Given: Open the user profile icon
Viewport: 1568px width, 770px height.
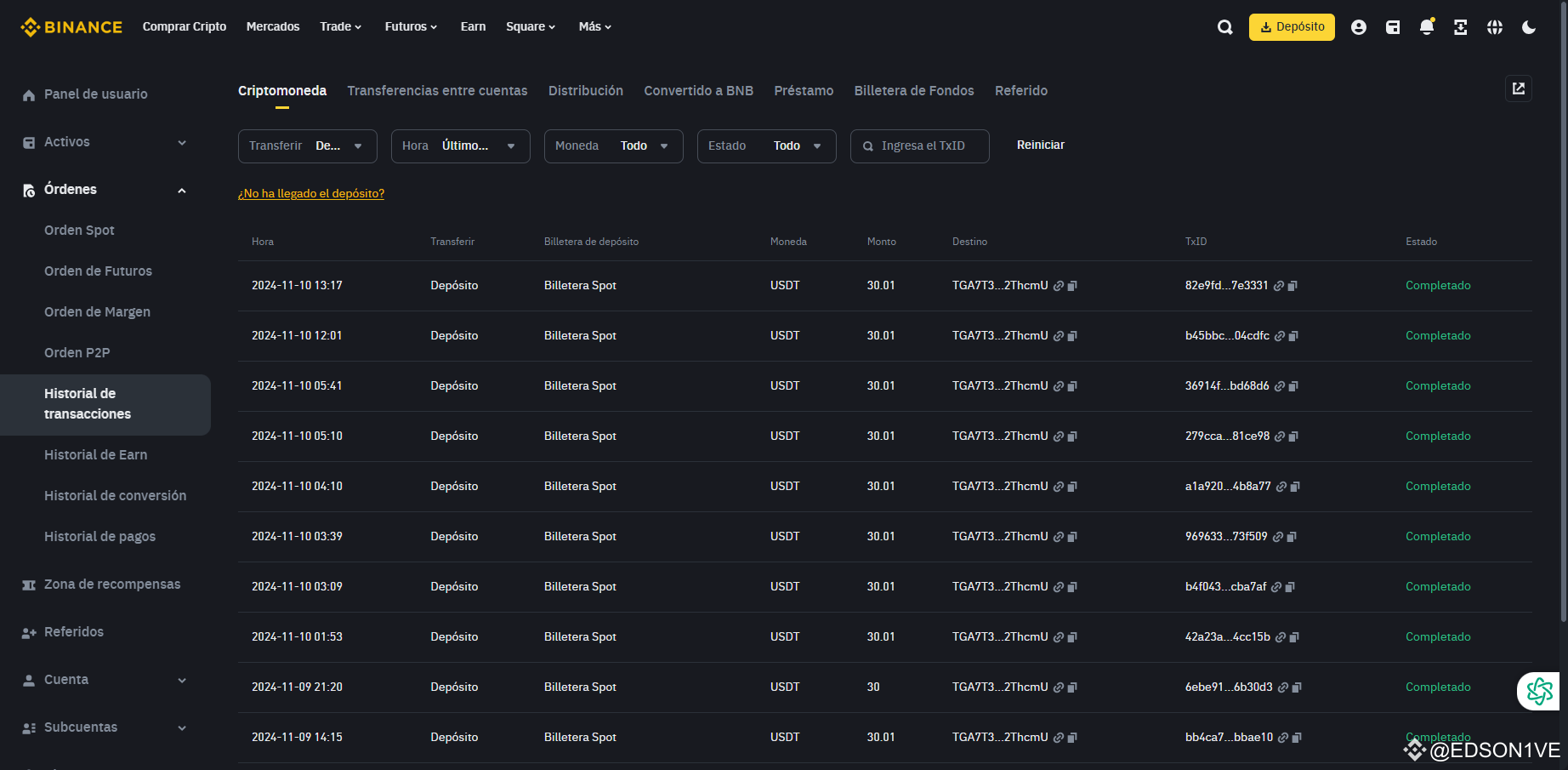Looking at the screenshot, I should (1359, 27).
